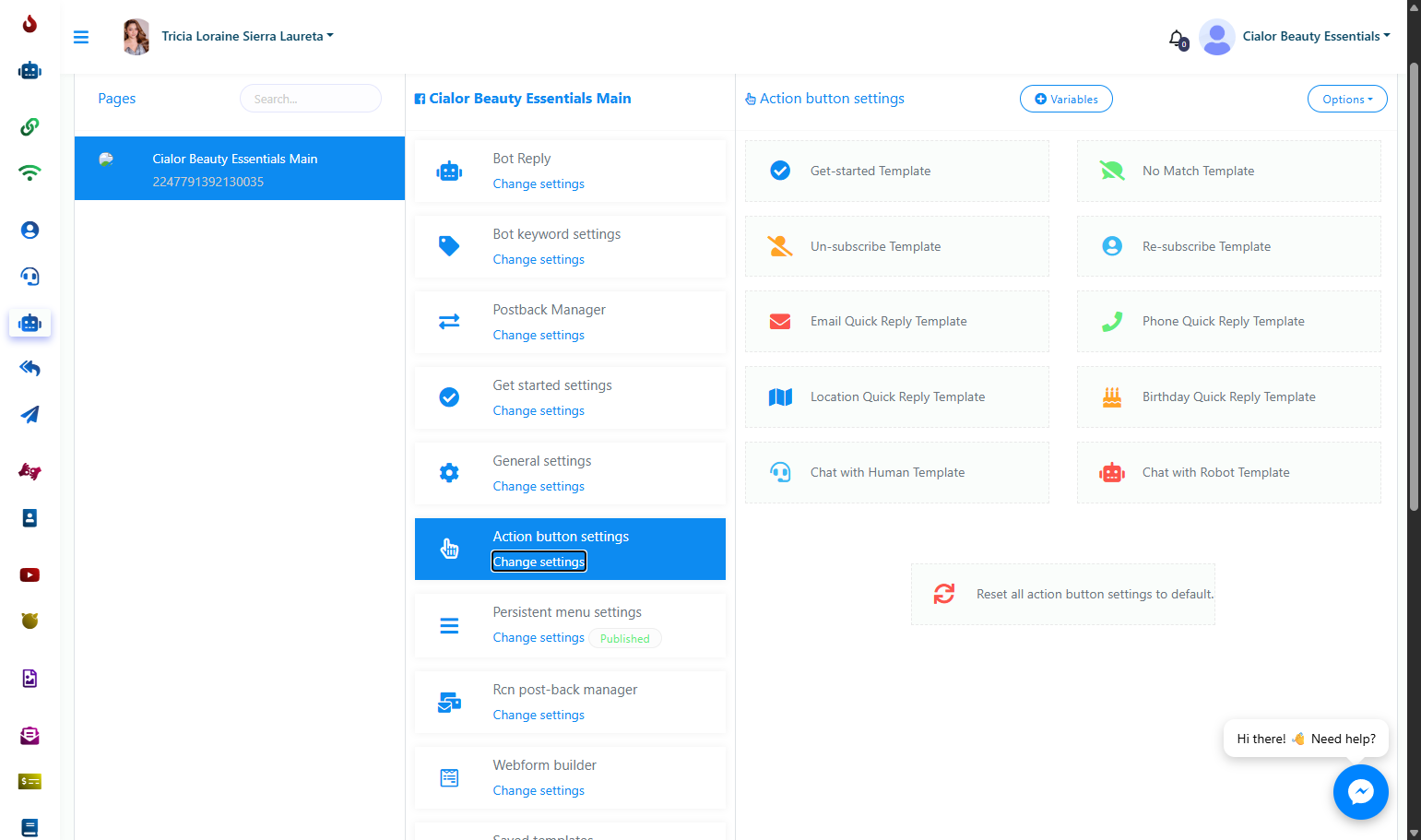
Task: Click the page vertical scrollbar
Action: [x=1415, y=286]
